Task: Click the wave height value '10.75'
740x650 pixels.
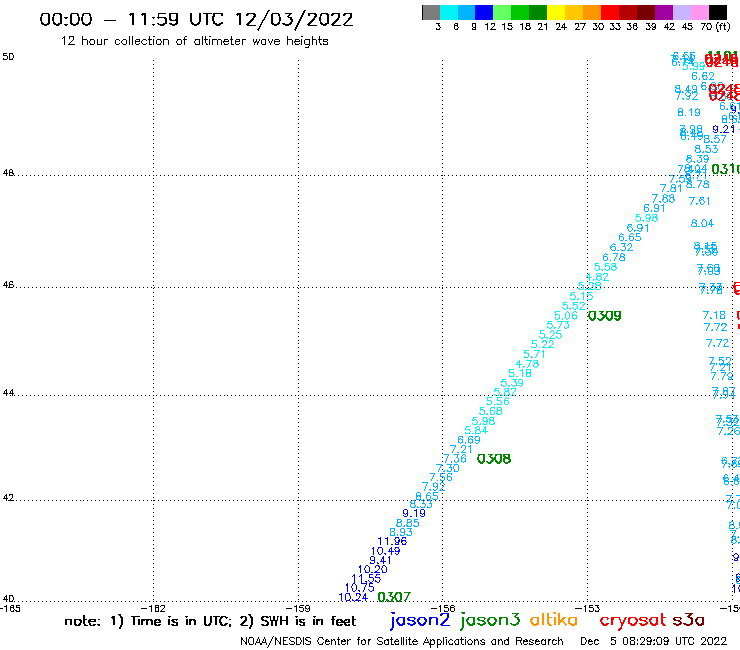Action: pyautogui.click(x=360, y=588)
